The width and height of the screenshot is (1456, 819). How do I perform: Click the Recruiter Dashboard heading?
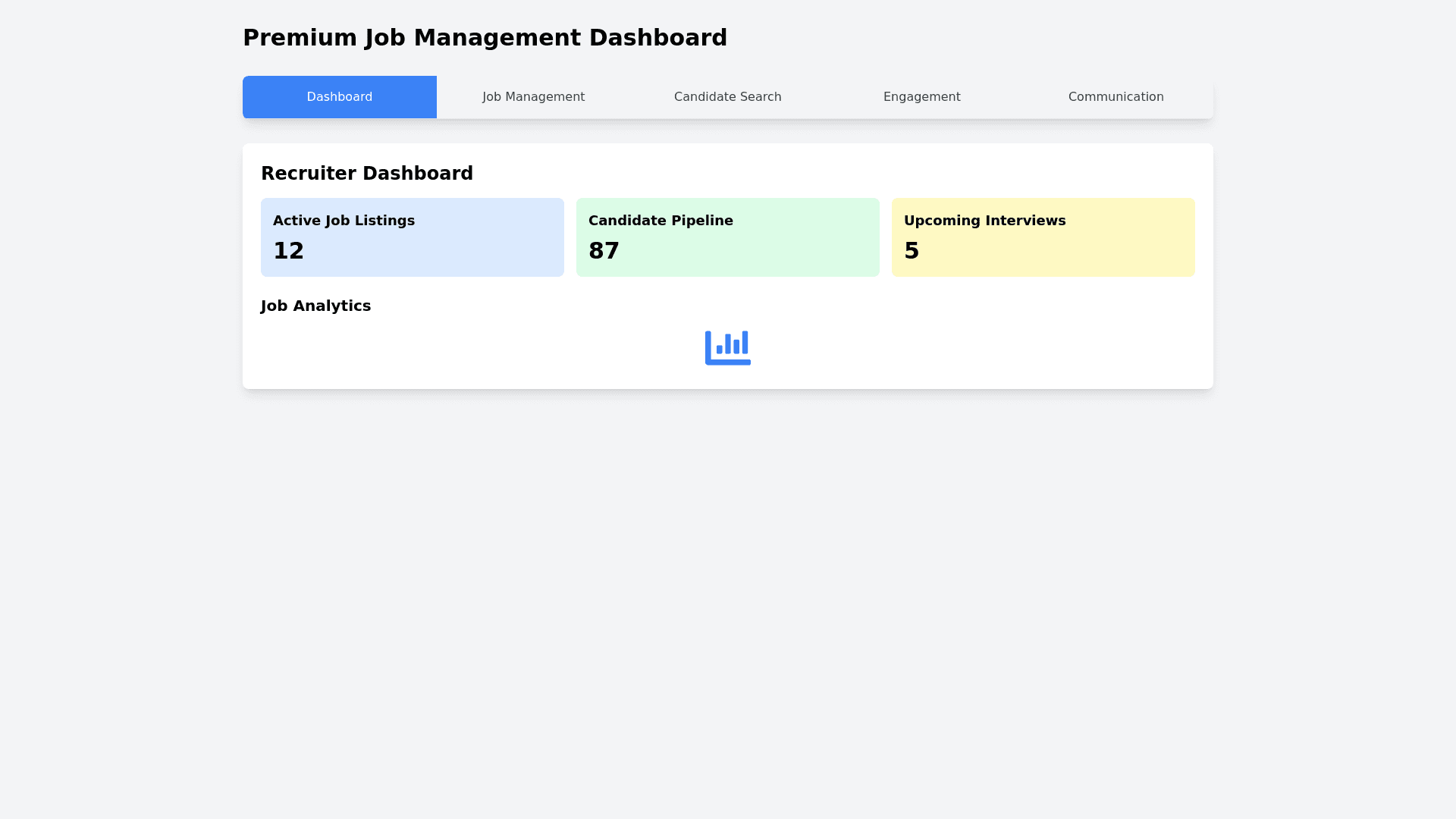[367, 174]
